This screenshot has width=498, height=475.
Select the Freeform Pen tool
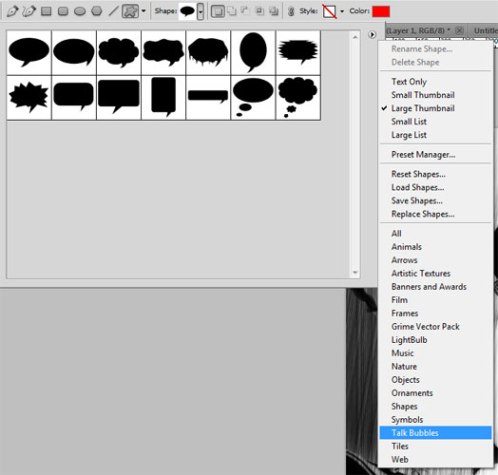coord(29,11)
